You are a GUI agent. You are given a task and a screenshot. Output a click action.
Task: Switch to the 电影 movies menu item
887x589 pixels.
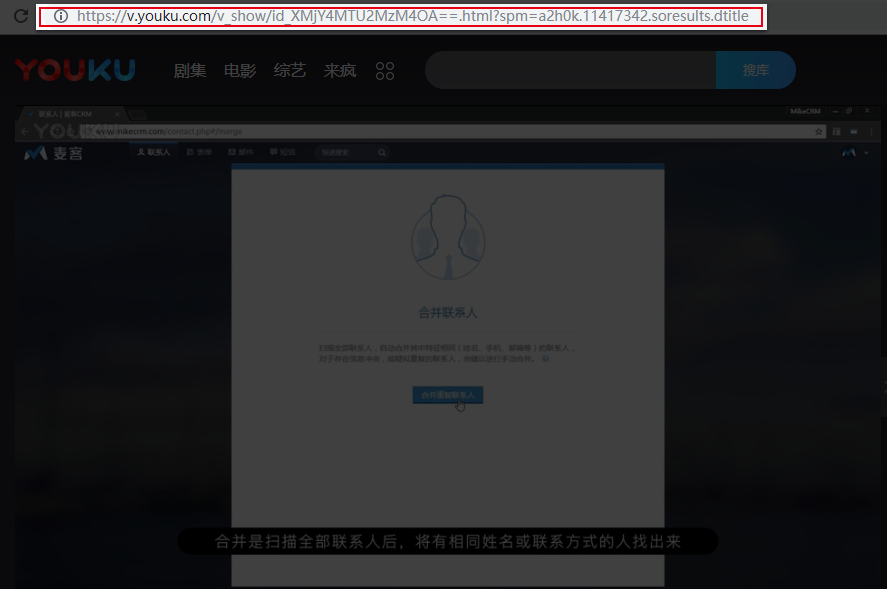pyautogui.click(x=240, y=70)
